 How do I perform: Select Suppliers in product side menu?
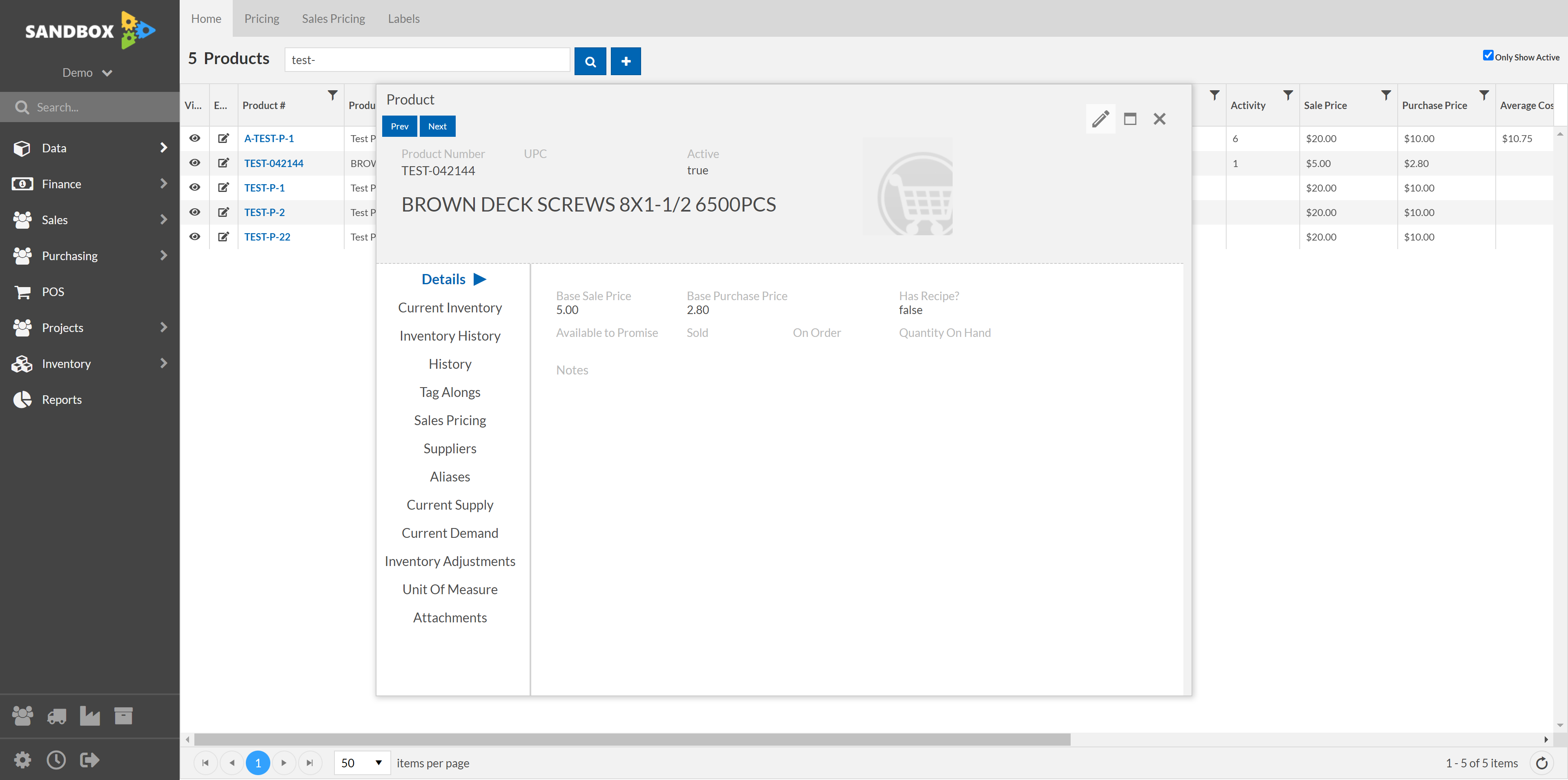[450, 448]
